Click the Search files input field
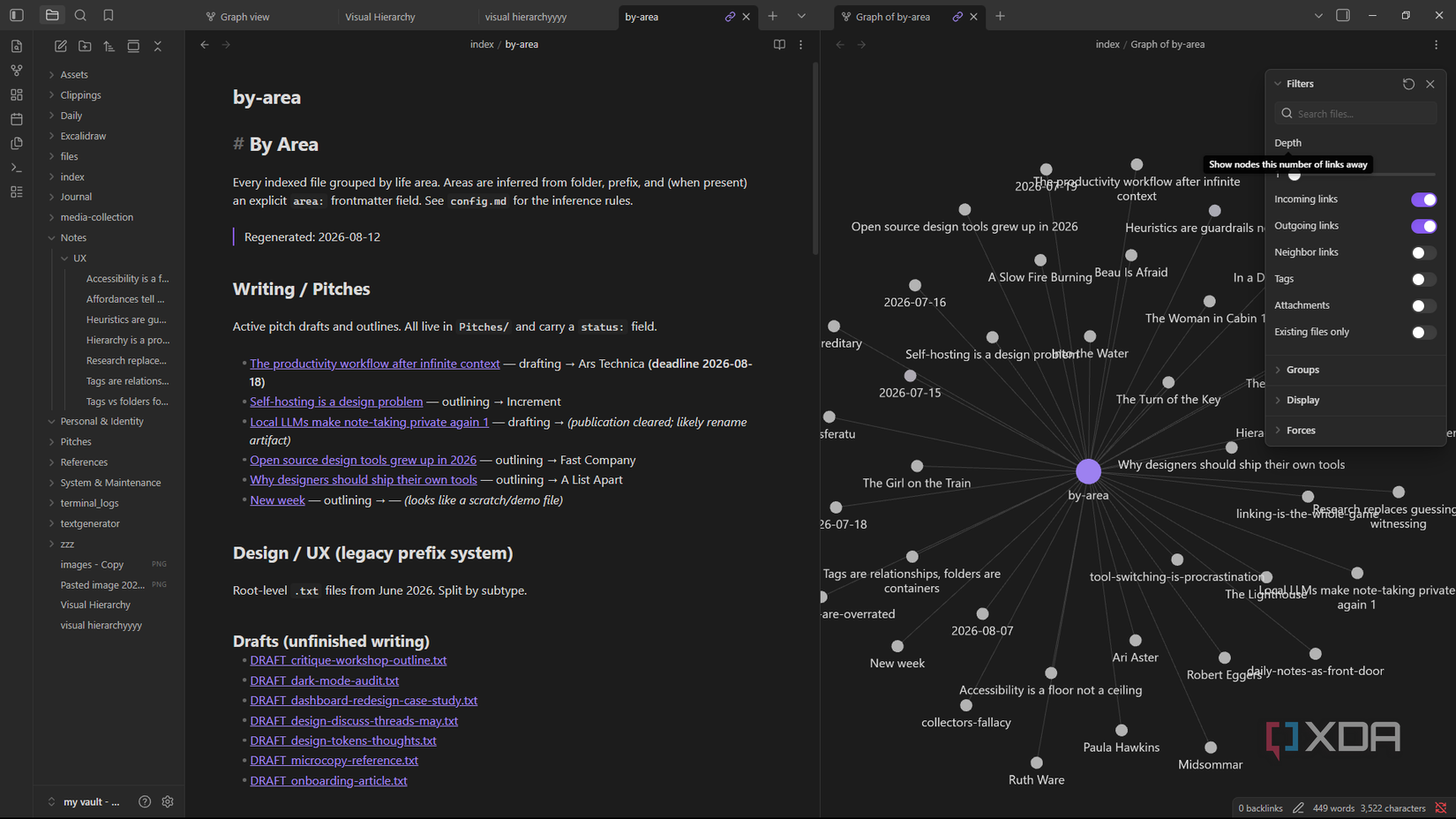Screen dimensions: 1456x819 point(1355,114)
